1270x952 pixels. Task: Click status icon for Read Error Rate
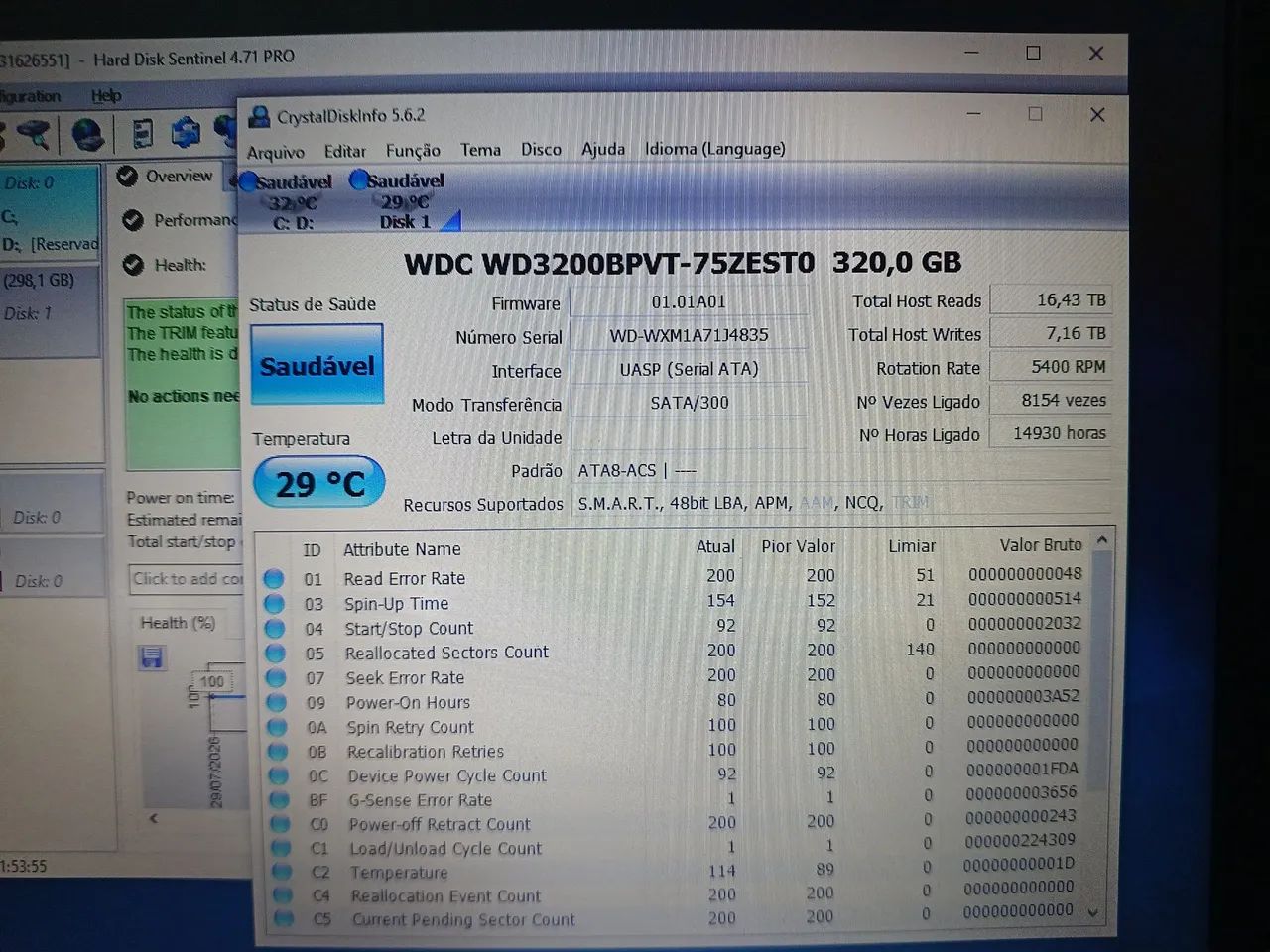274,579
